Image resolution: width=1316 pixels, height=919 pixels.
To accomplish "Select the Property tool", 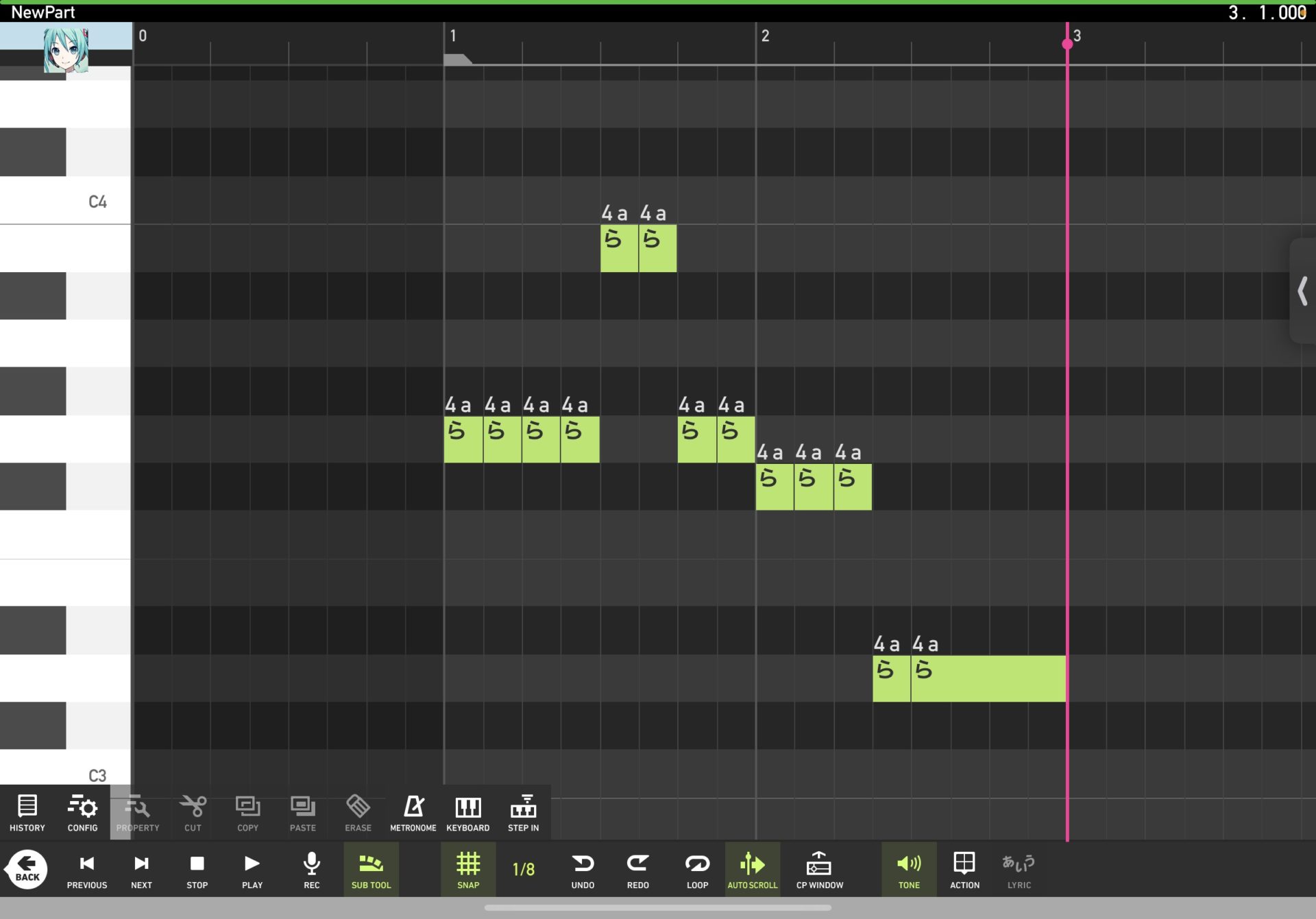I will pyautogui.click(x=137, y=812).
